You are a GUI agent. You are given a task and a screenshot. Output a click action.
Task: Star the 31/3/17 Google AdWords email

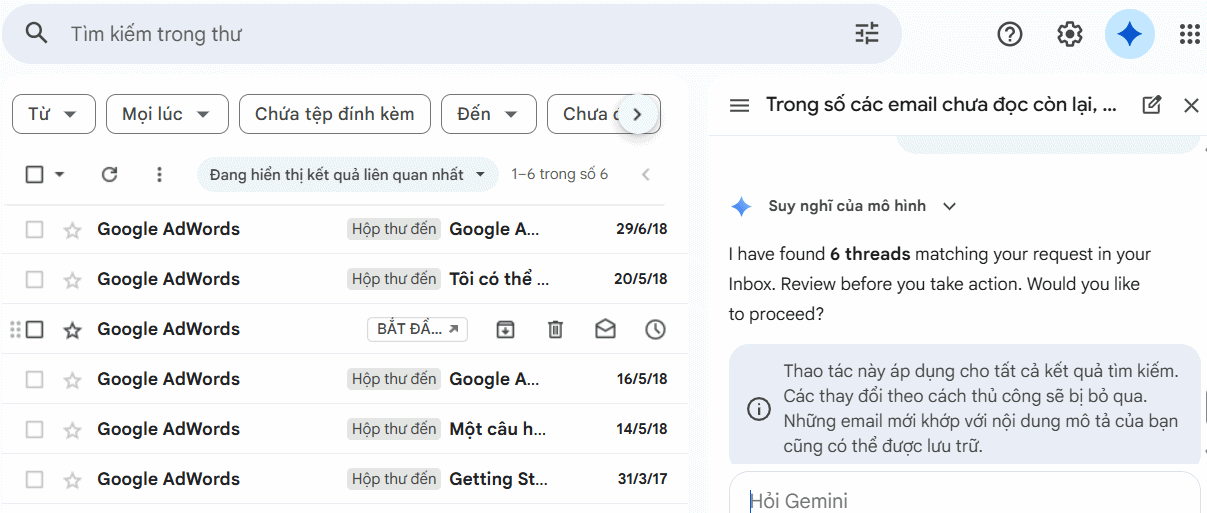(x=72, y=479)
